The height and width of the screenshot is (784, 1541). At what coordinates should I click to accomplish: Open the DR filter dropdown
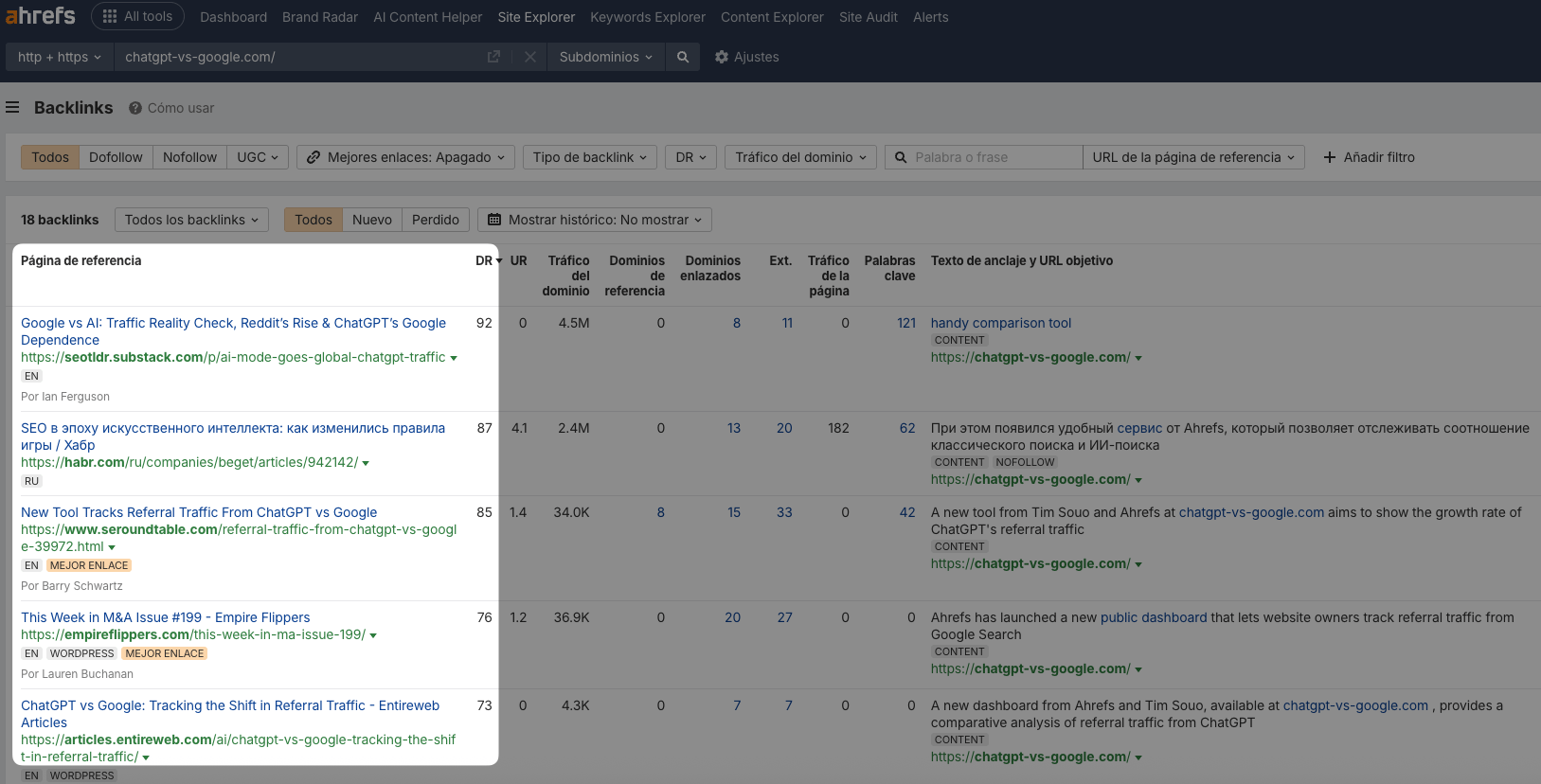coord(690,157)
